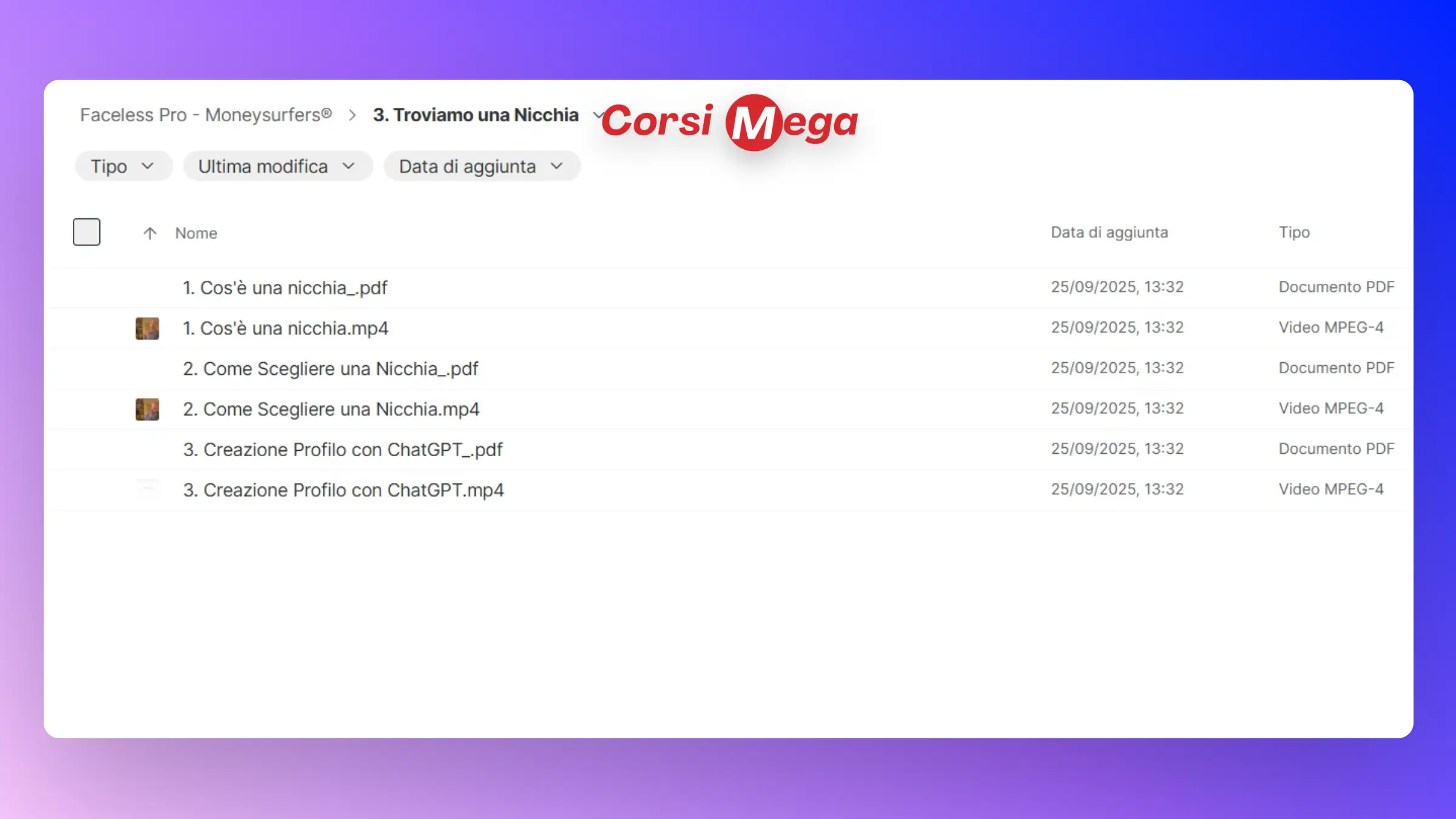1456x819 pixels.
Task: Click thumbnail of Creazione Profilo con ChatGPT.mp4
Action: coord(147,490)
